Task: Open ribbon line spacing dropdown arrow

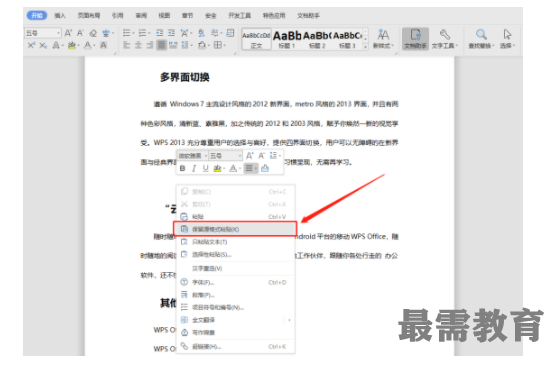Action: [192, 46]
